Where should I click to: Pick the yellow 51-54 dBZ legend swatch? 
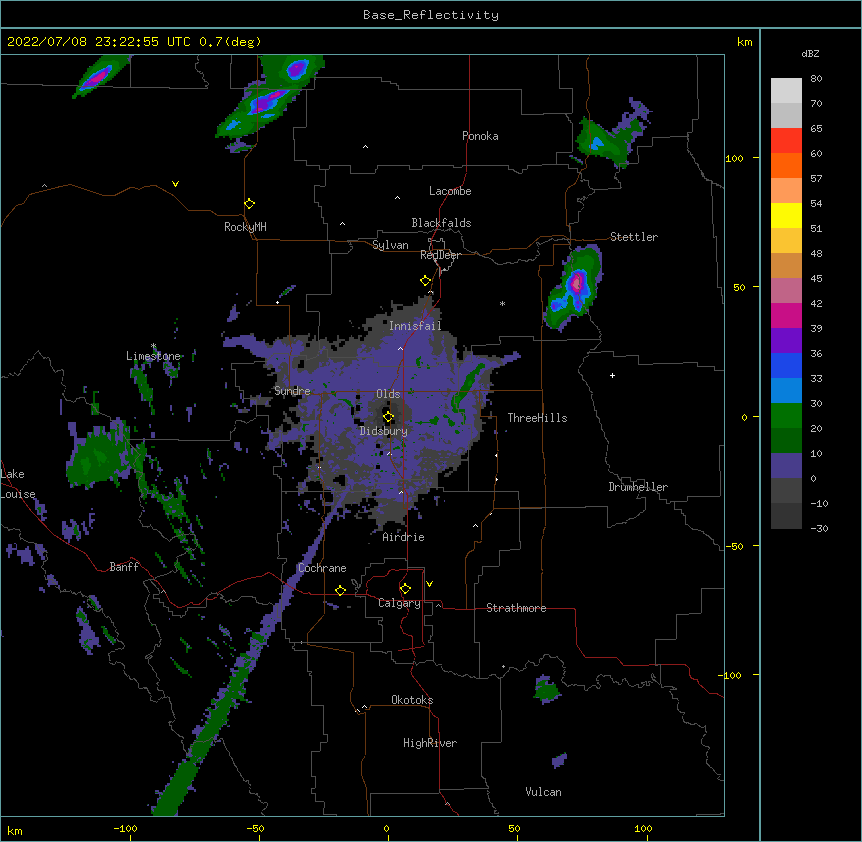pos(786,215)
